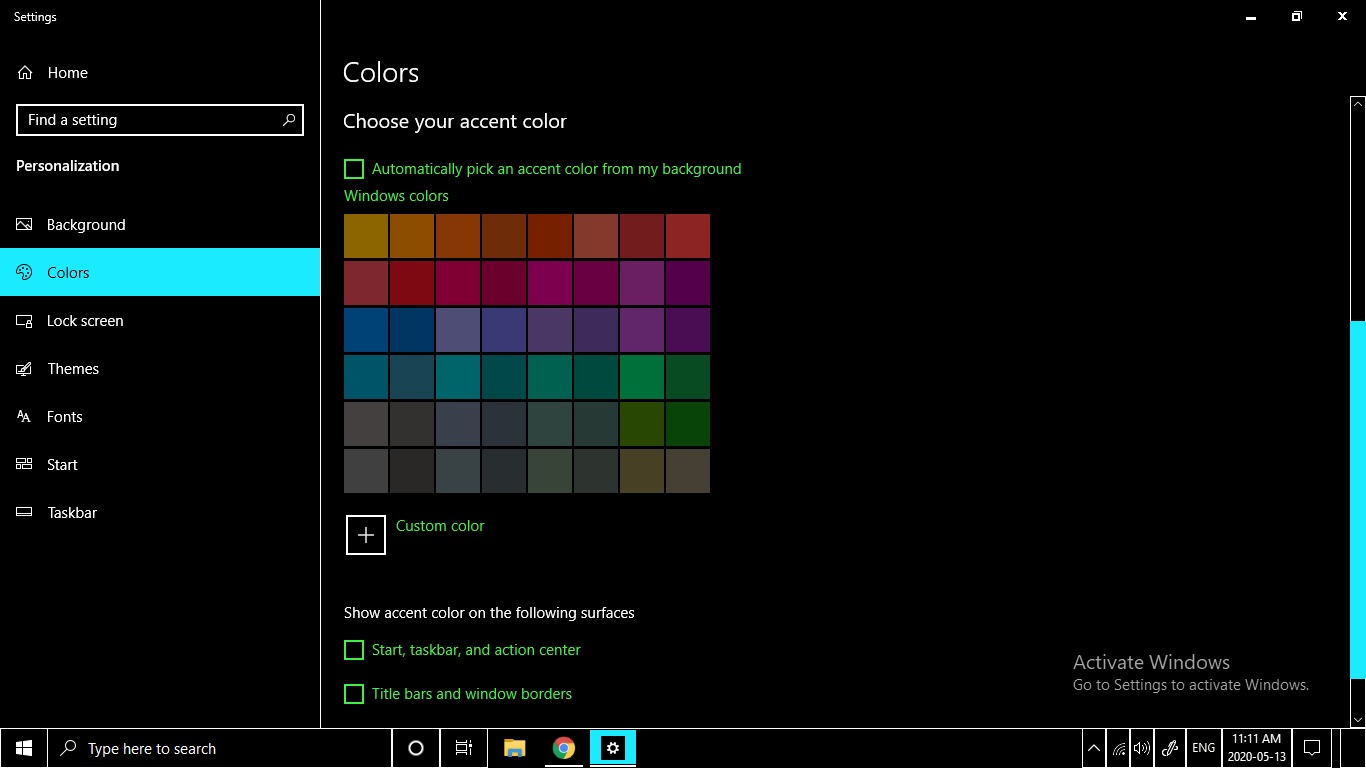The height and width of the screenshot is (768, 1366).
Task: Open Cortana from the taskbar circle
Action: coord(416,748)
